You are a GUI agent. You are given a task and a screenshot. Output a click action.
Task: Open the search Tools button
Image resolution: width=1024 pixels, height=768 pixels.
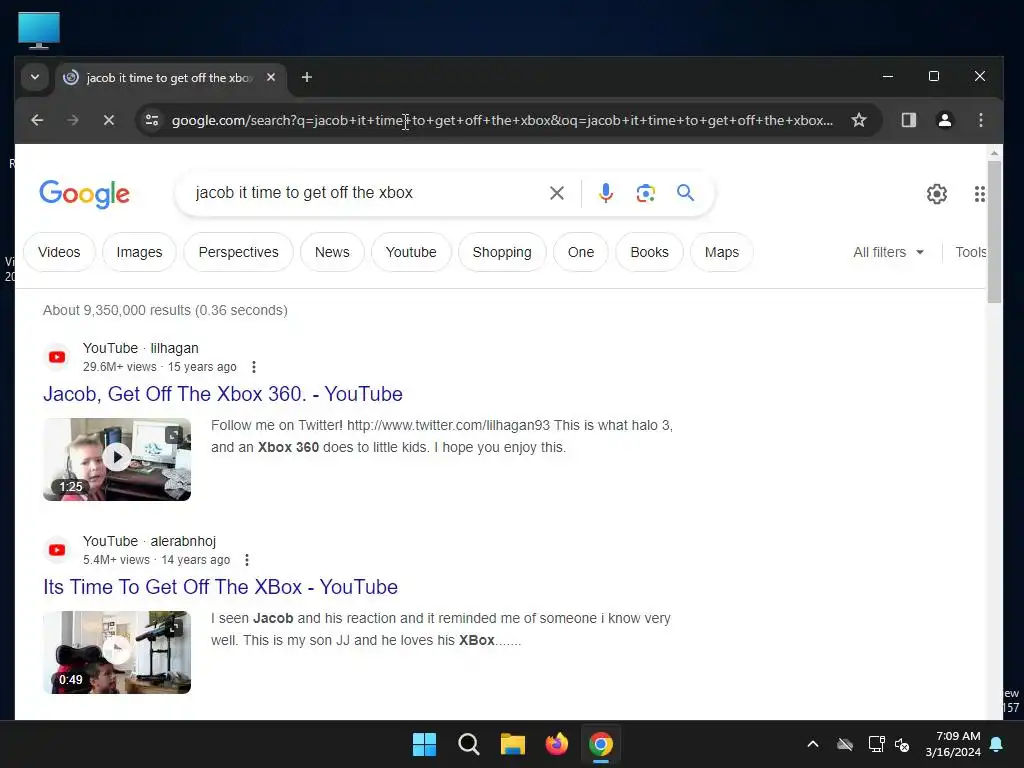pos(970,252)
